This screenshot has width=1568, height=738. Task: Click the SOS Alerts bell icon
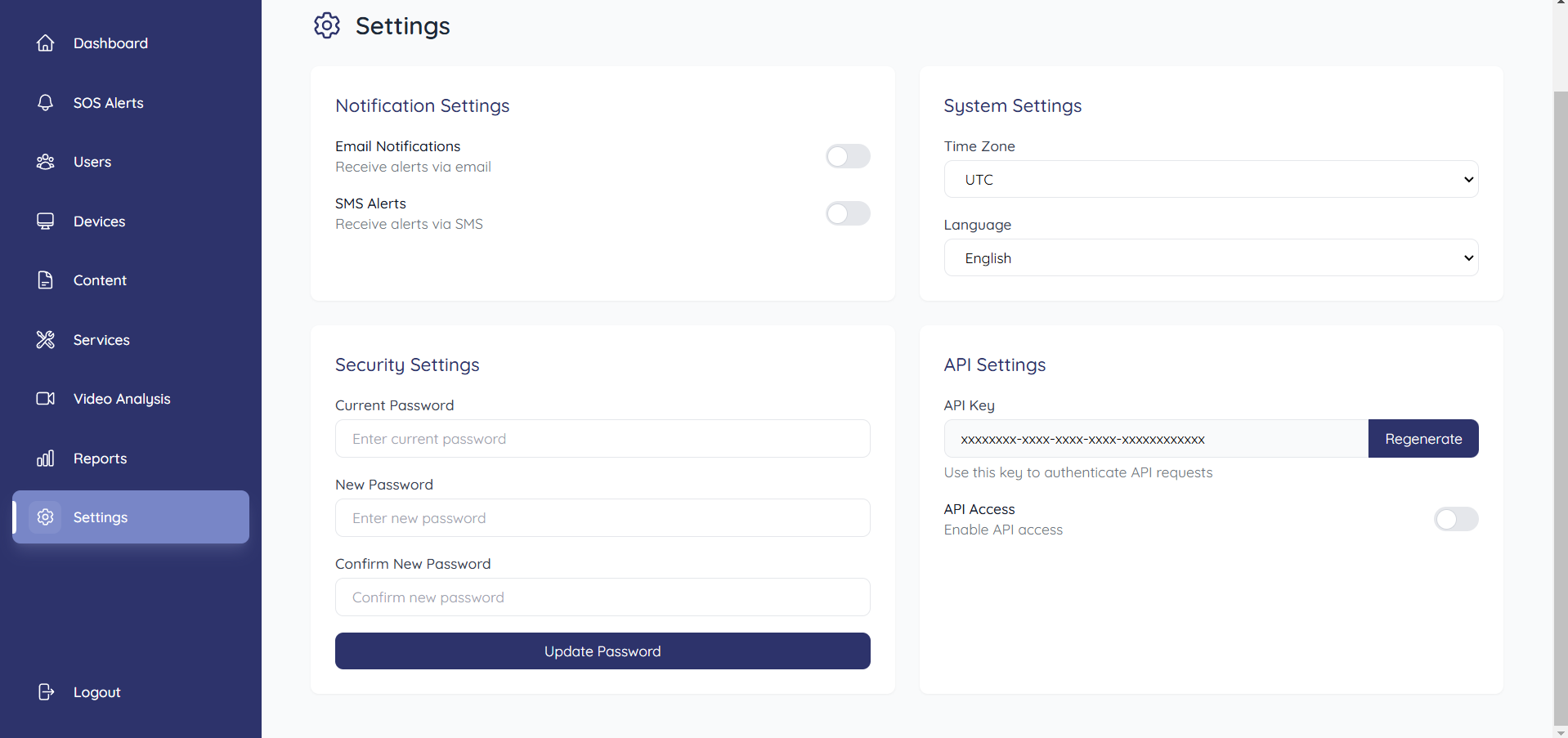(46, 103)
